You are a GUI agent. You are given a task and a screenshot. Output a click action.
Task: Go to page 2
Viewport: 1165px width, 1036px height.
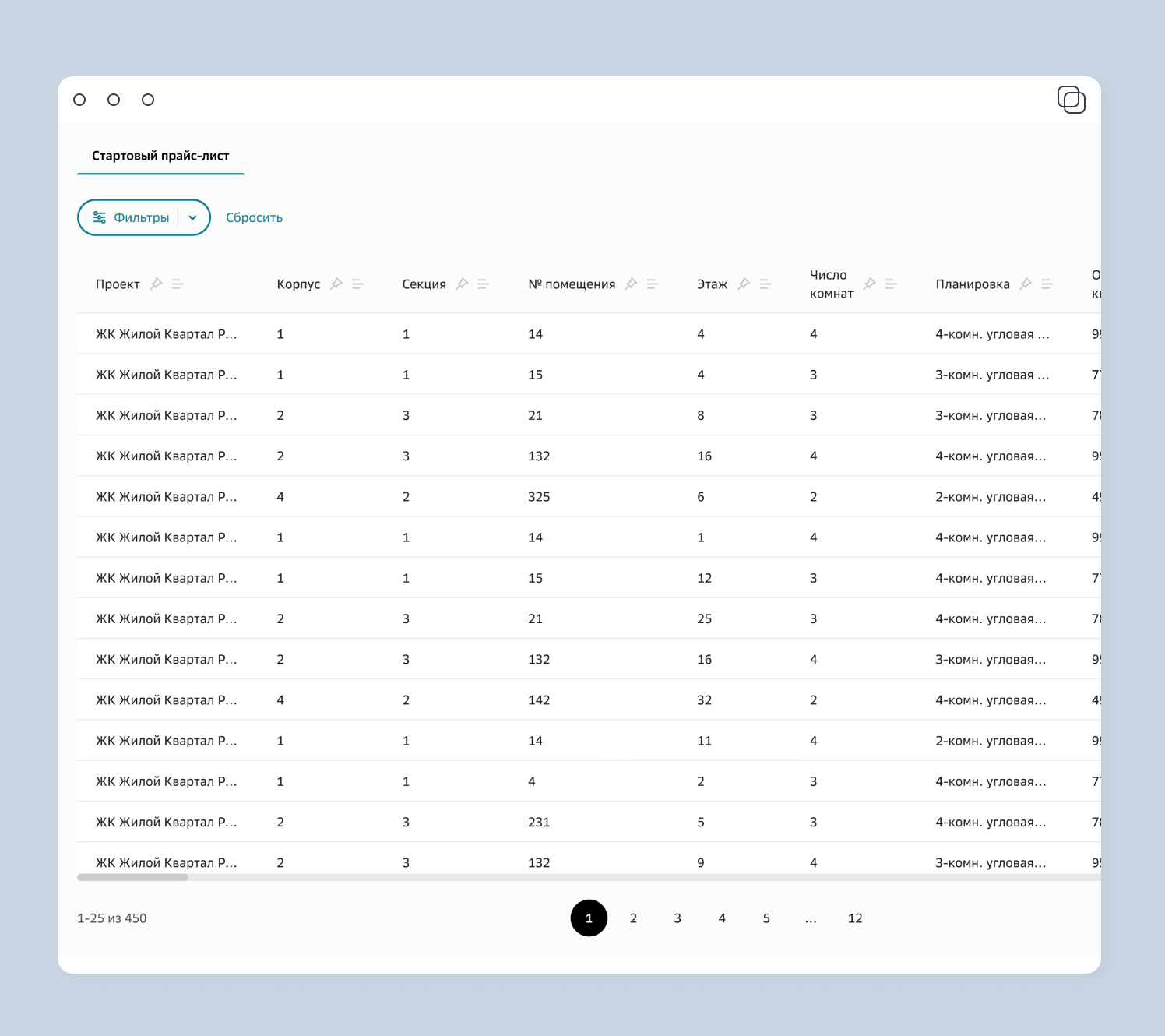pyautogui.click(x=633, y=918)
